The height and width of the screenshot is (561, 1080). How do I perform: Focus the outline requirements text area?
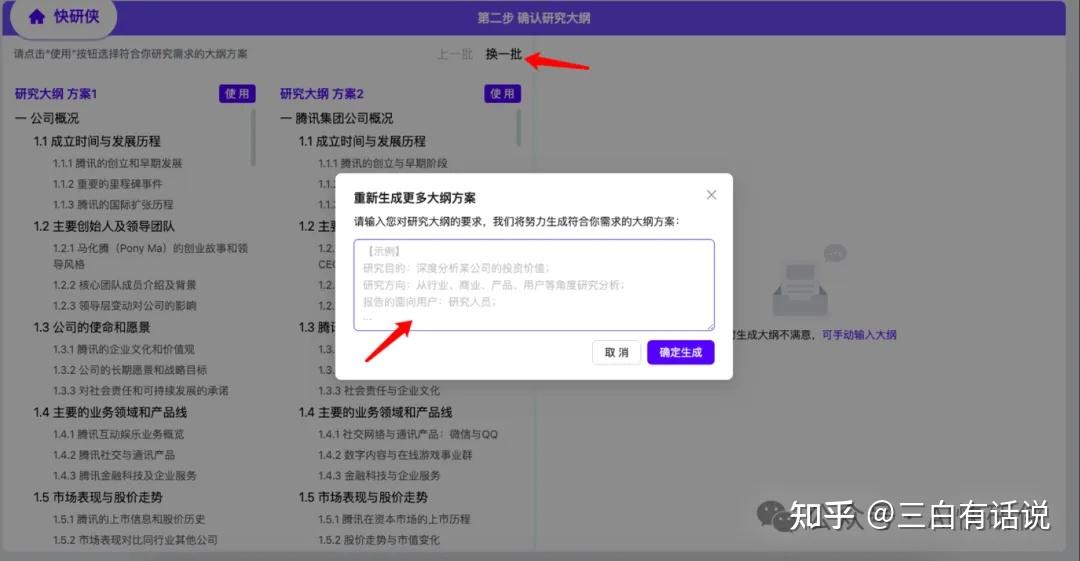[x=534, y=285]
